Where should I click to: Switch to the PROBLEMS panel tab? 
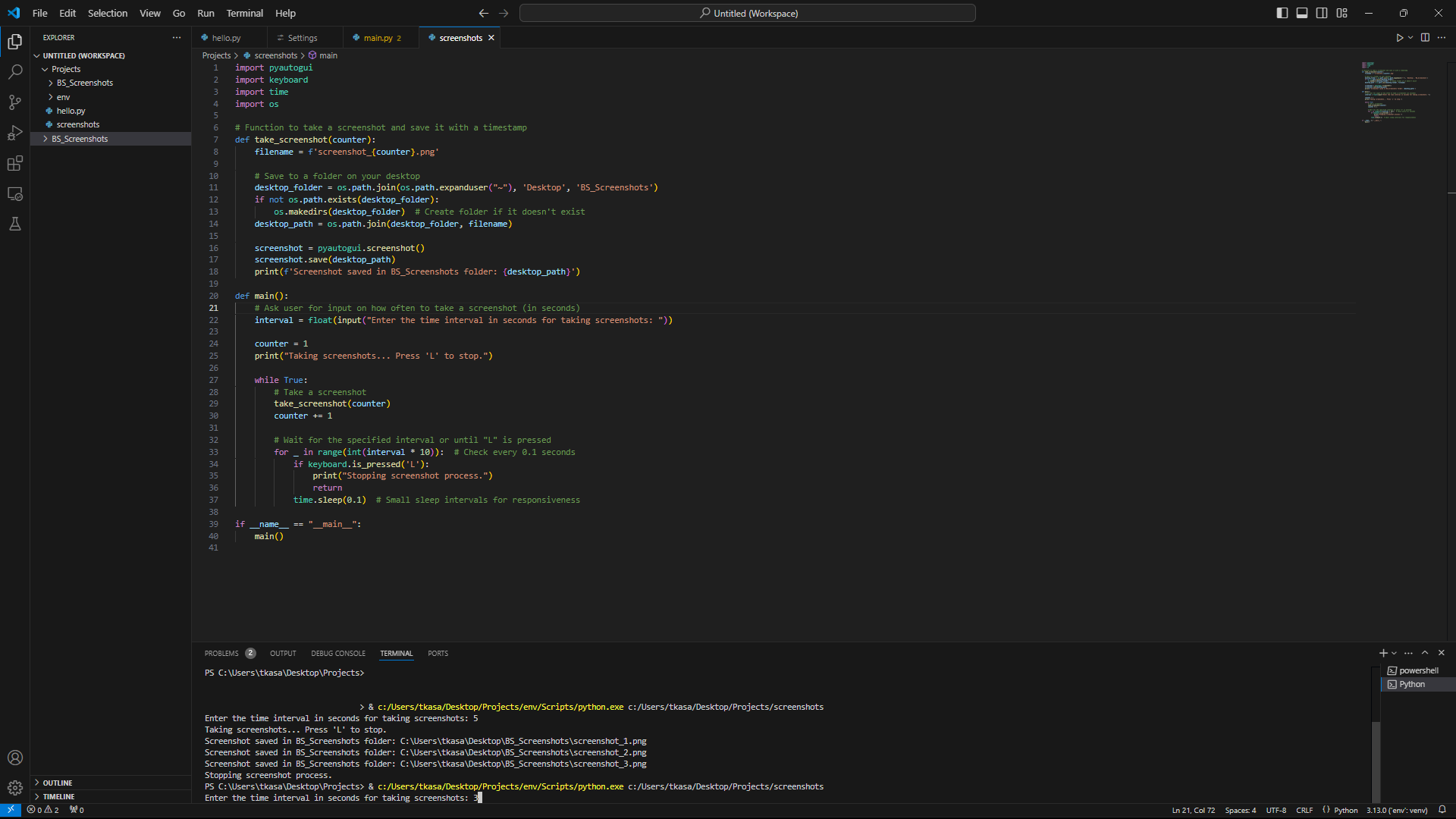221,653
